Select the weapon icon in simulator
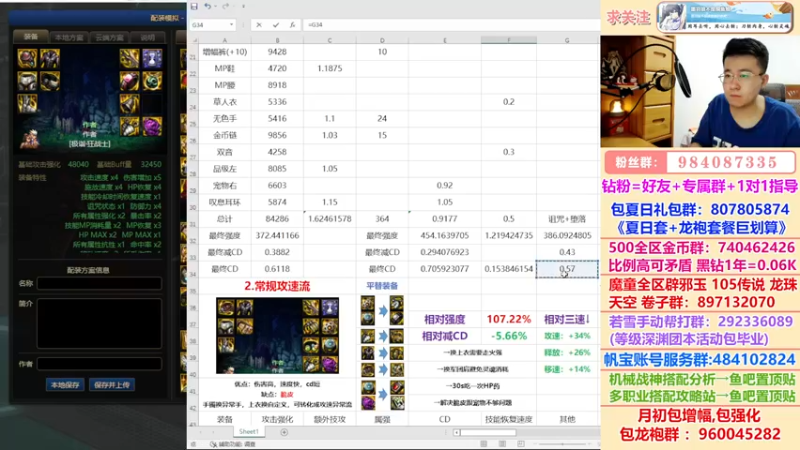The image size is (800, 450). click(x=130, y=59)
